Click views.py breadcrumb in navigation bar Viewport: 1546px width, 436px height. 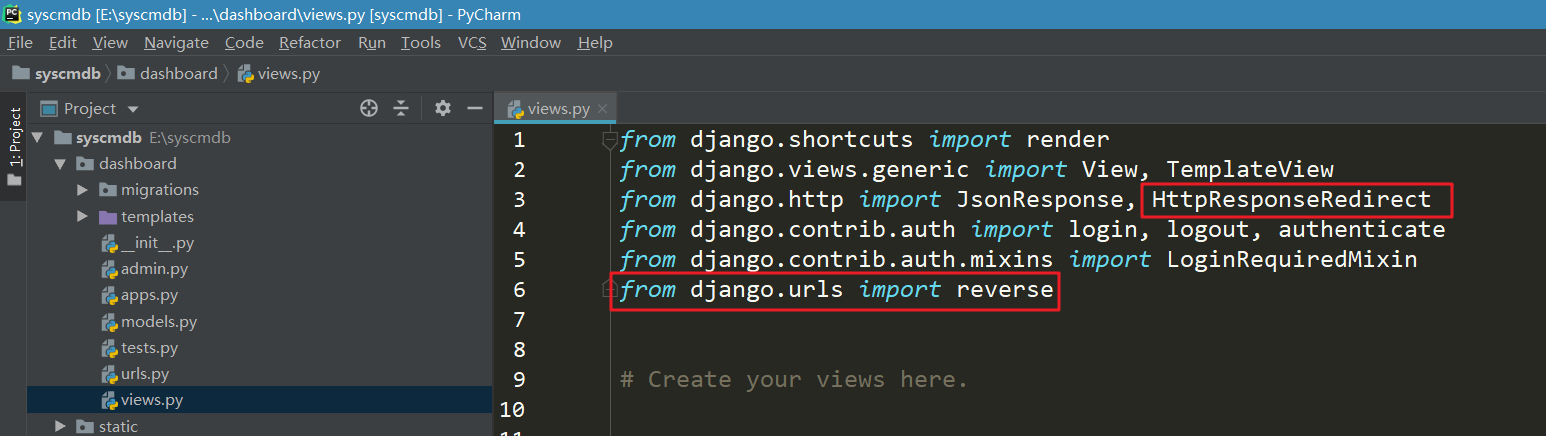(278, 73)
